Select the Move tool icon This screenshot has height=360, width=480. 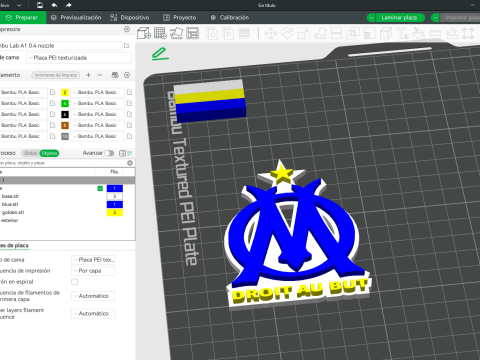[x=271, y=33]
